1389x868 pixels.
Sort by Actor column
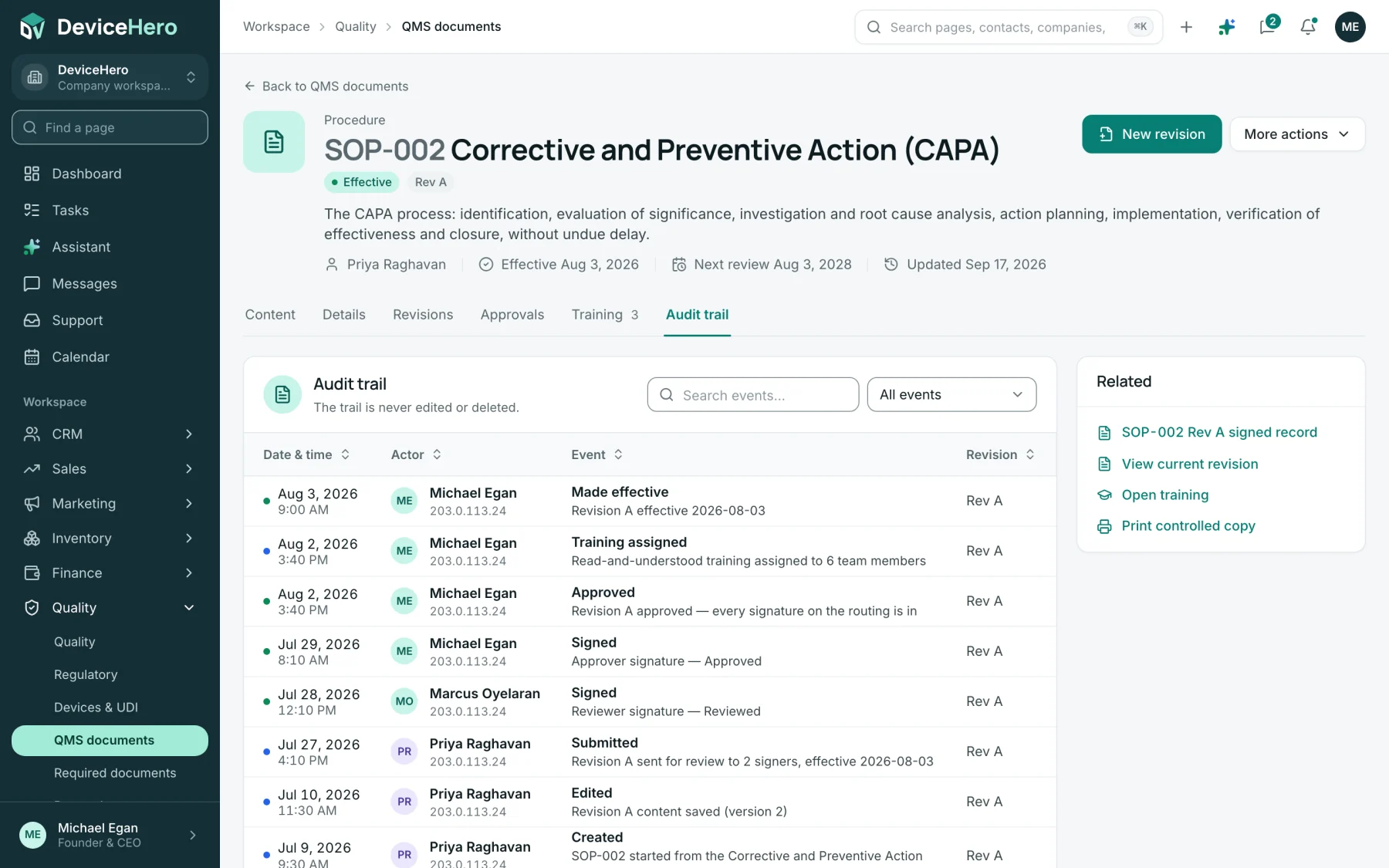point(416,454)
